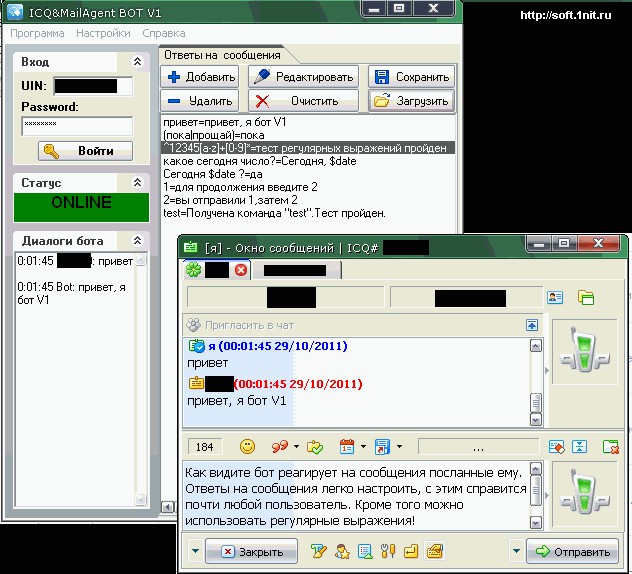Click in the message text input area
This screenshot has width=632, height=574.
pos(357,496)
